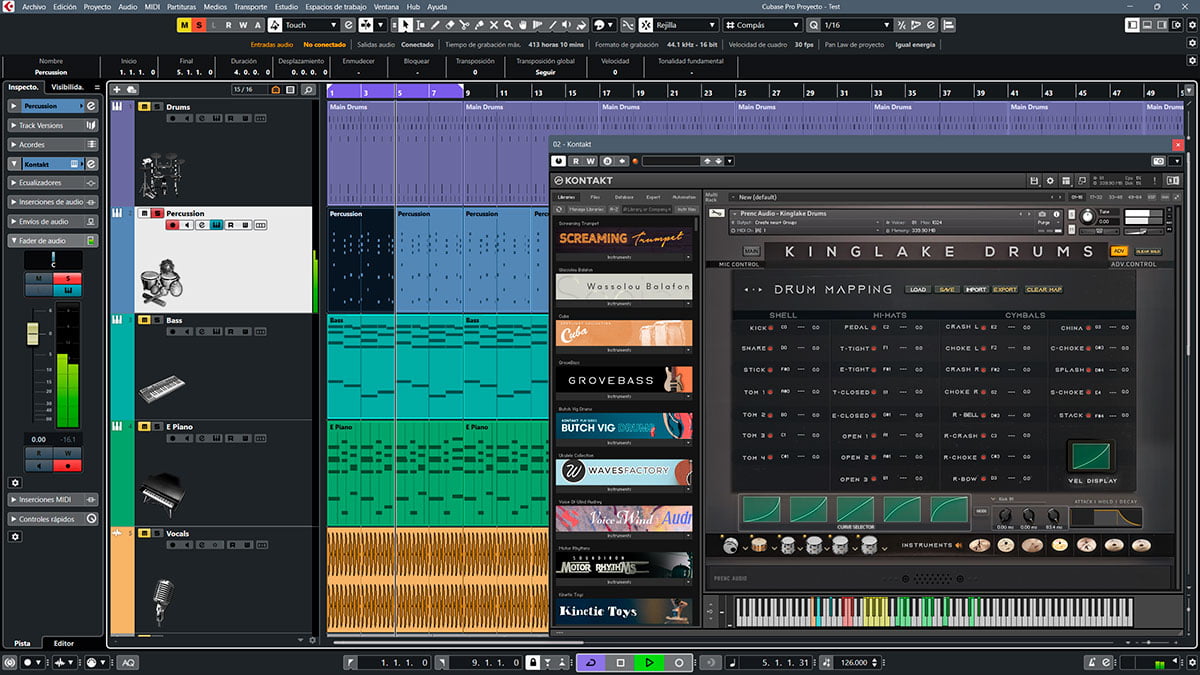The width and height of the screenshot is (1200, 675).
Task: Open the 1/16 quantize preset dropdown
Action: [856, 24]
